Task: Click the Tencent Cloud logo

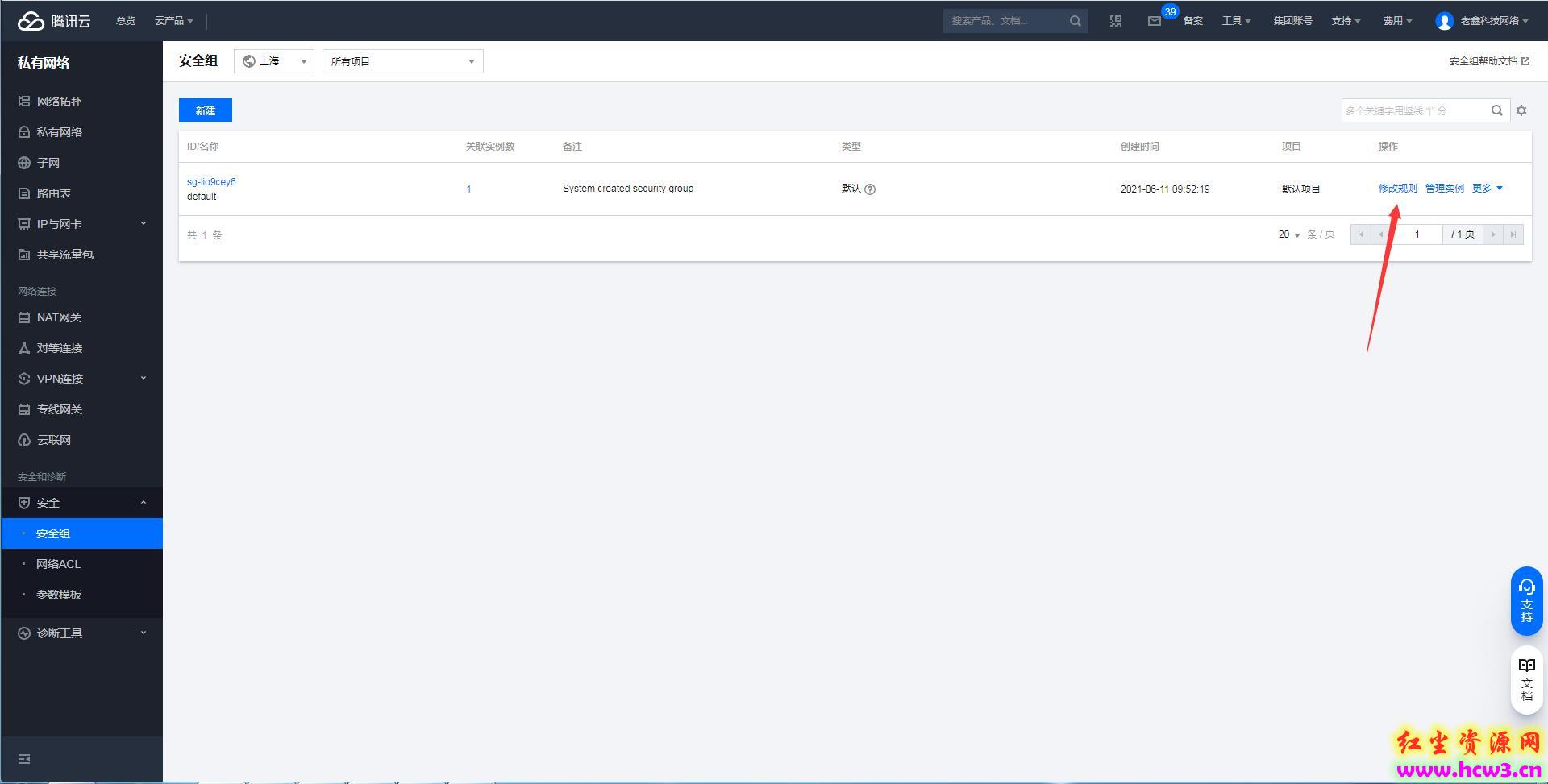Action: [x=54, y=21]
